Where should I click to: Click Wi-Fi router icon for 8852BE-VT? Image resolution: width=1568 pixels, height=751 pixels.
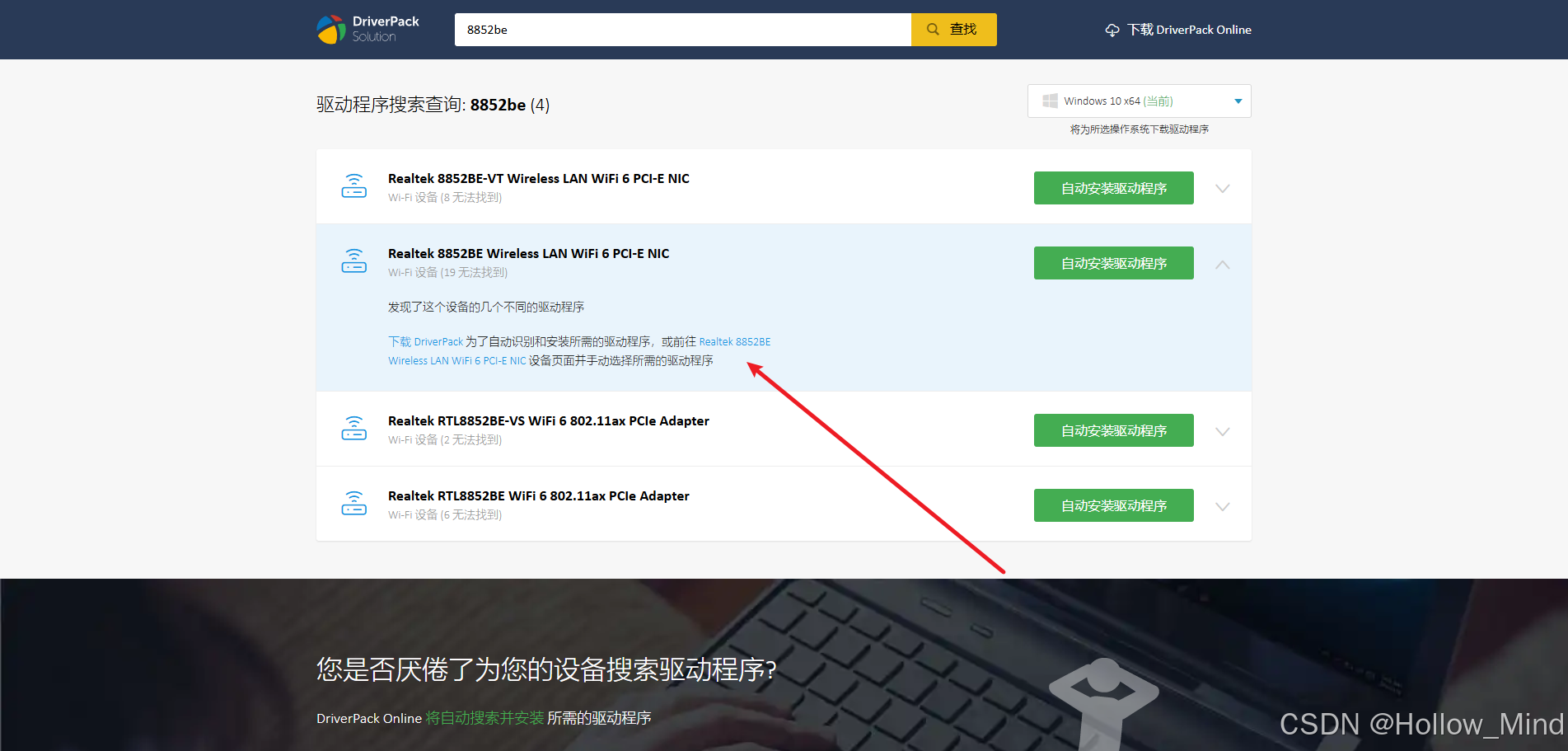tap(354, 186)
